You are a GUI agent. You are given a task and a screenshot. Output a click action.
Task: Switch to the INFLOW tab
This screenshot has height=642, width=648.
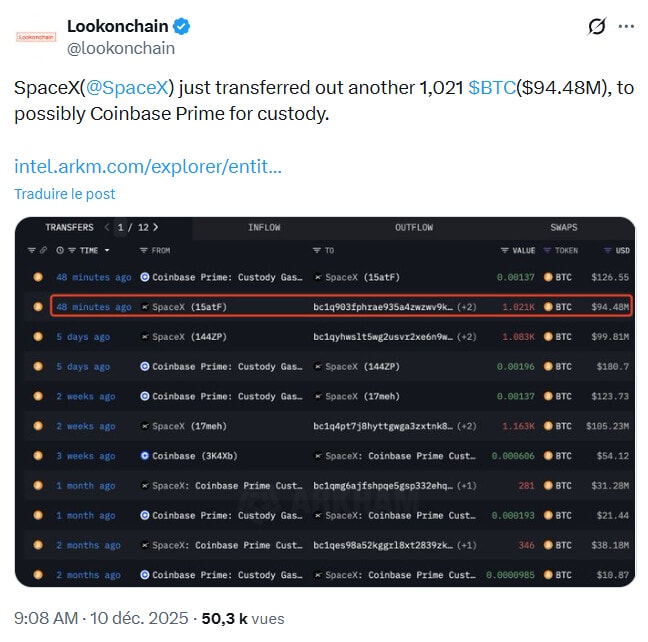[x=264, y=228]
